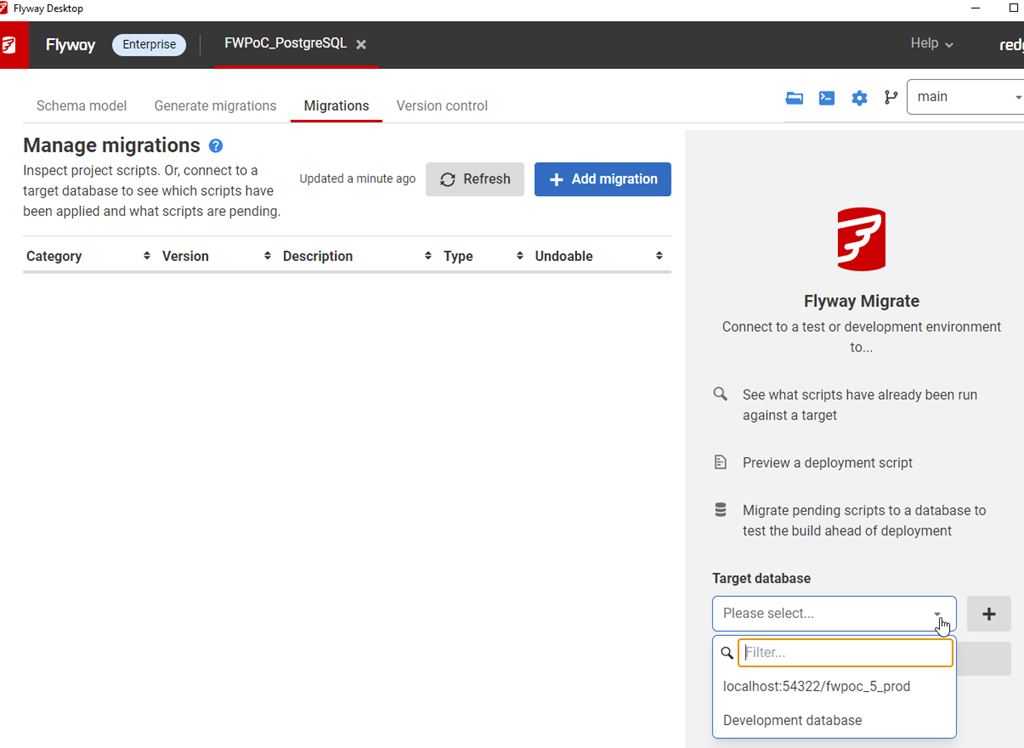Open the command line terminal icon
Viewport: 1024px width, 748px height.
point(827,98)
